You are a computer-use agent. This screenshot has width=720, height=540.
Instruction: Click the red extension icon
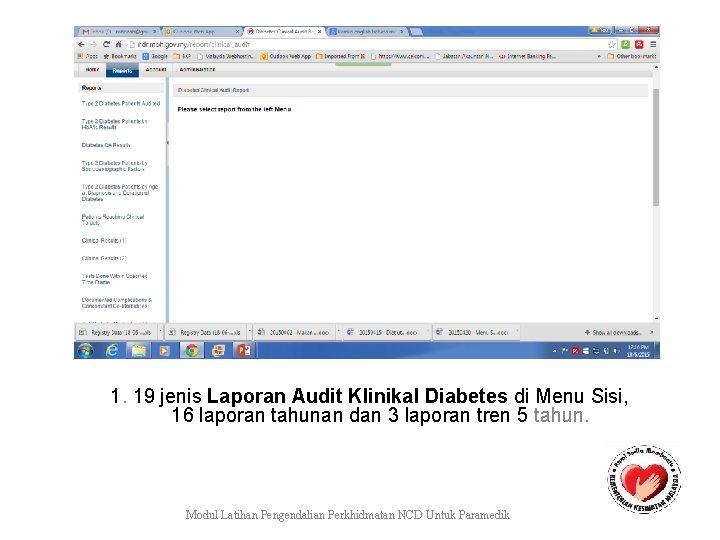[639, 45]
